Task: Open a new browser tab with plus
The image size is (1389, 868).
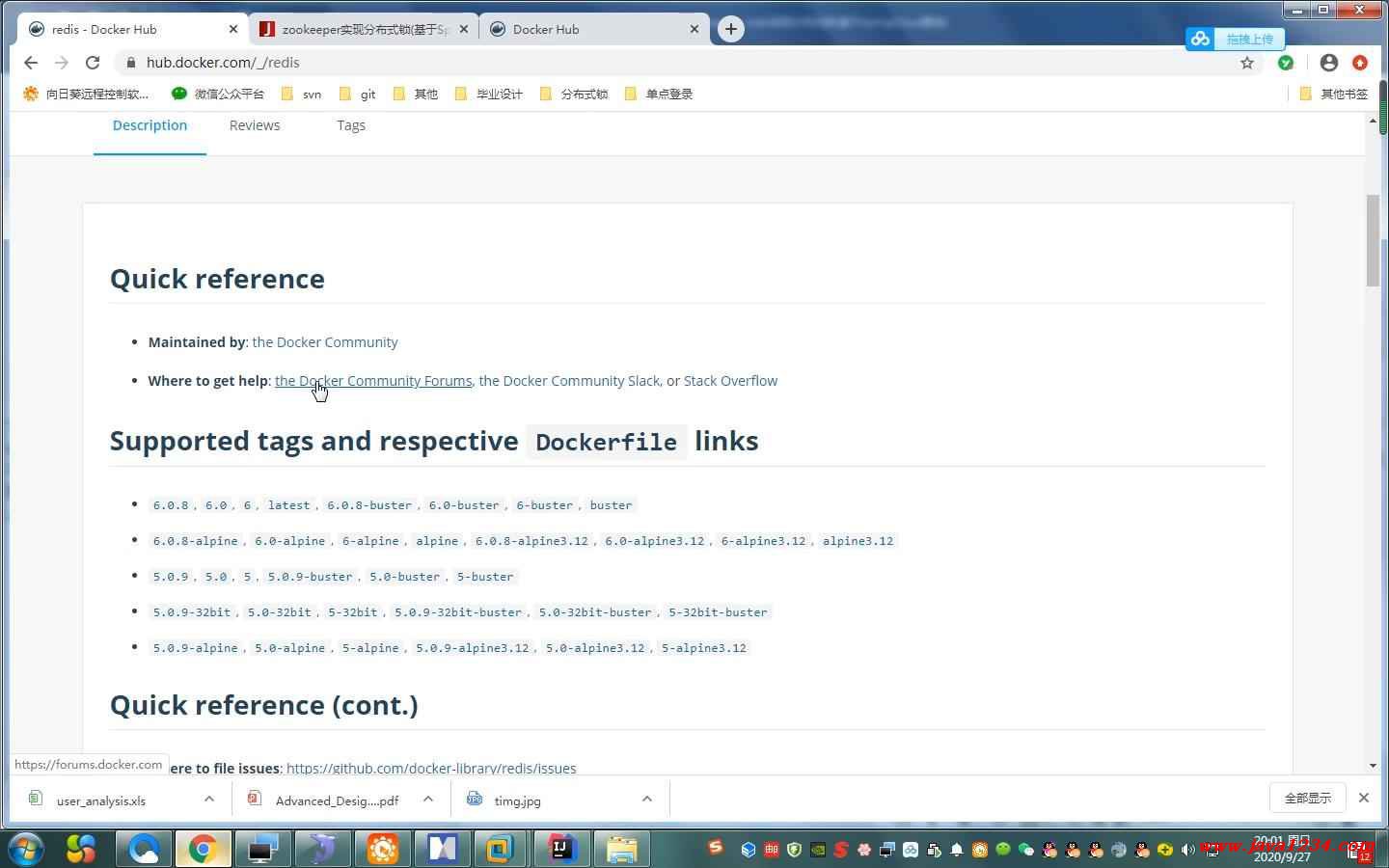Action: click(x=731, y=29)
